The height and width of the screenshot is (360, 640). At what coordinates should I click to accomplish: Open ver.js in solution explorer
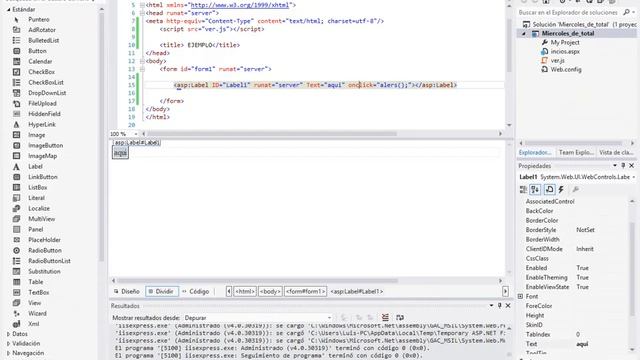pos(558,61)
